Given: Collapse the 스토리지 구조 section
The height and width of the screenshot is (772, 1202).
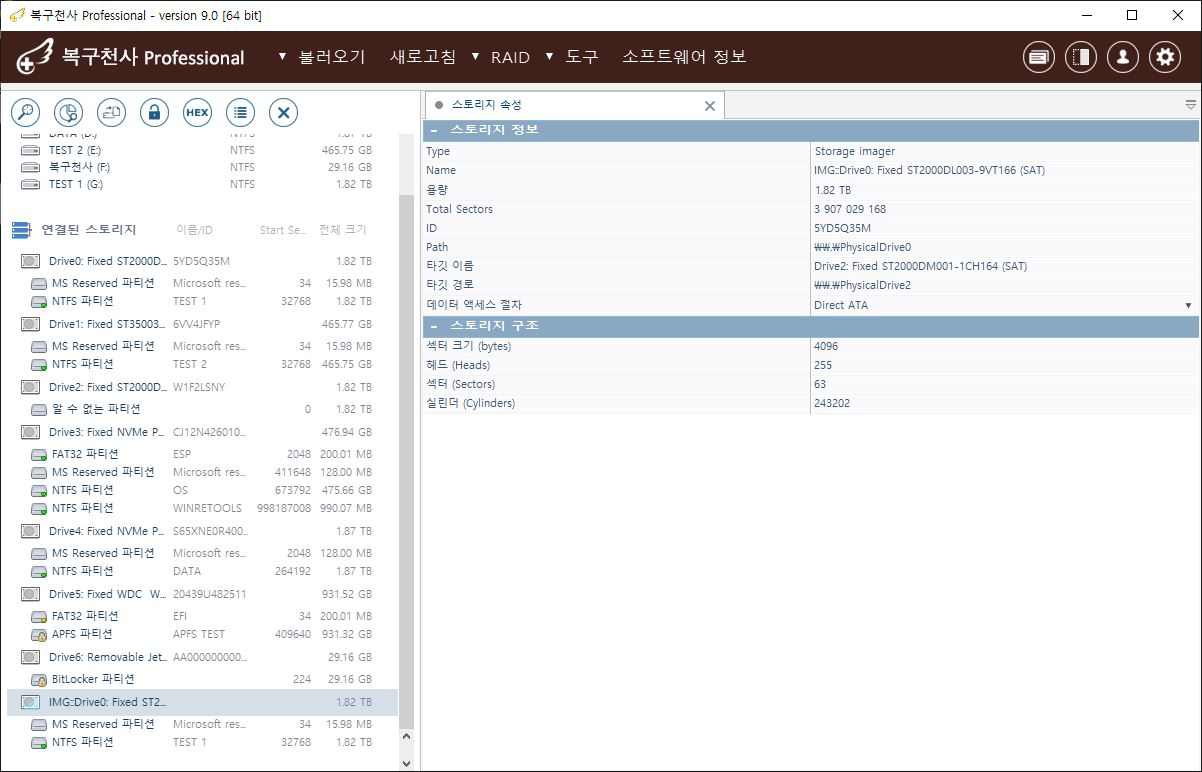Looking at the screenshot, I should point(434,326).
